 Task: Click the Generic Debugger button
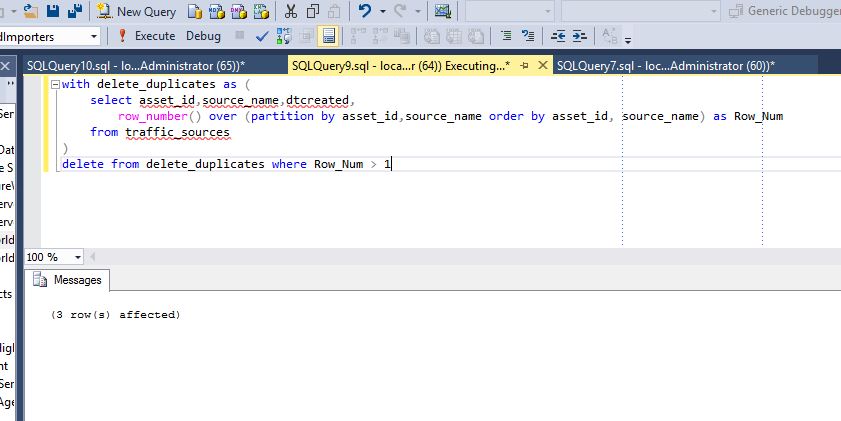pos(784,11)
